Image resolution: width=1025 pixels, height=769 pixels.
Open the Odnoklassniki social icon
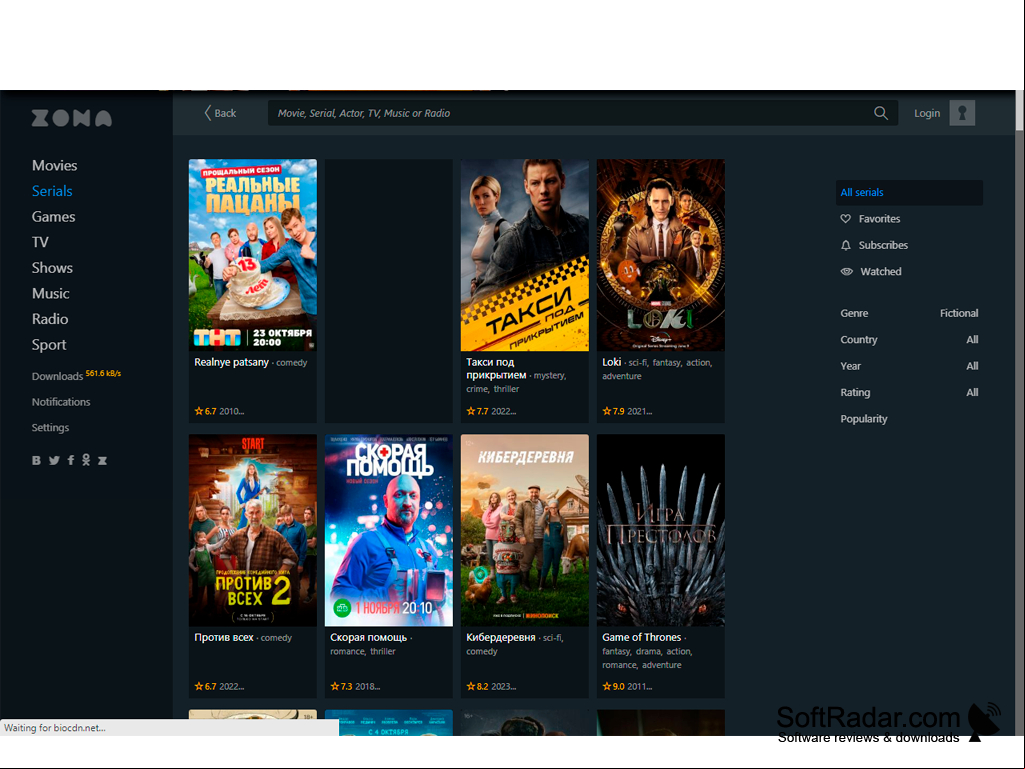[x=86, y=460]
